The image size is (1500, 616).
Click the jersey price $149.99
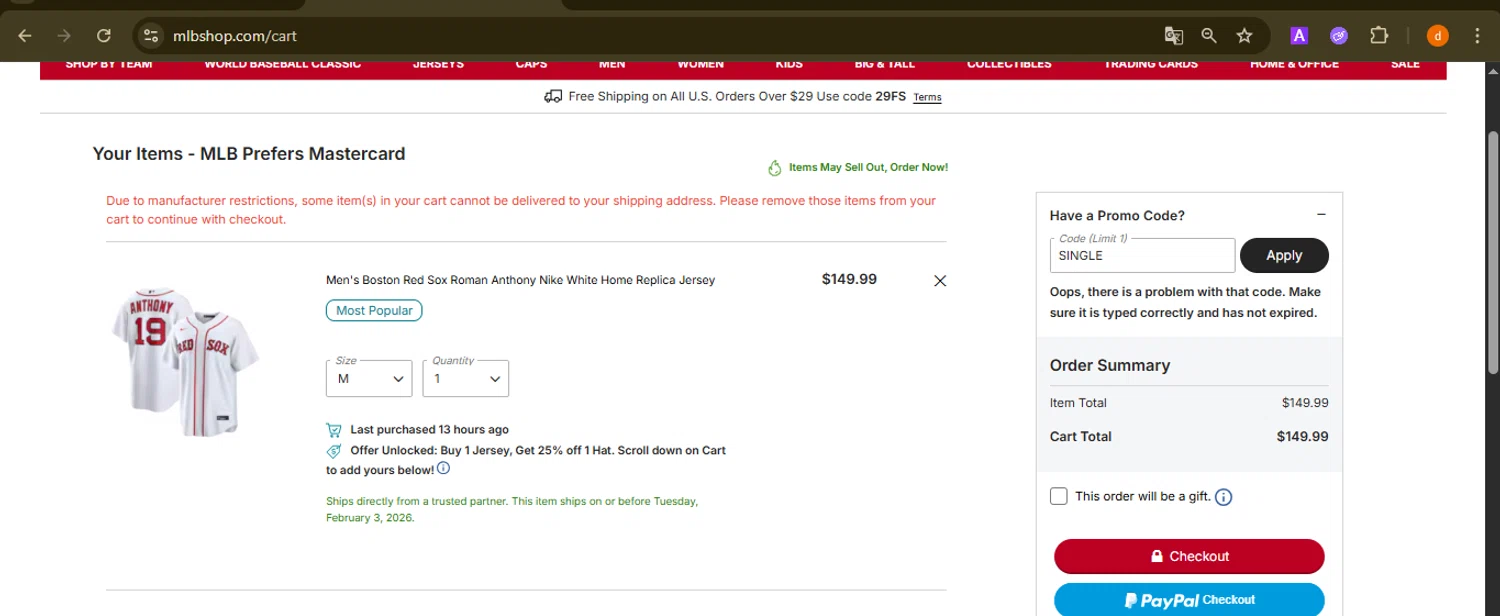[x=849, y=279]
